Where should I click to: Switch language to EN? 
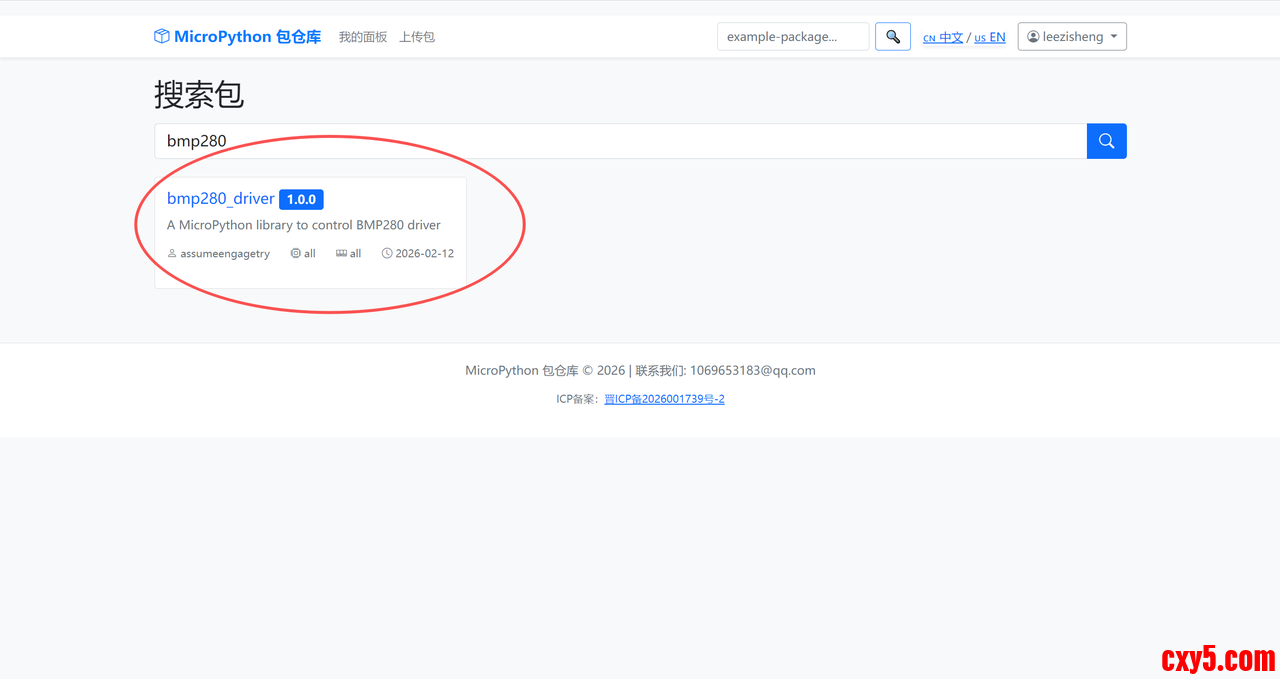990,38
